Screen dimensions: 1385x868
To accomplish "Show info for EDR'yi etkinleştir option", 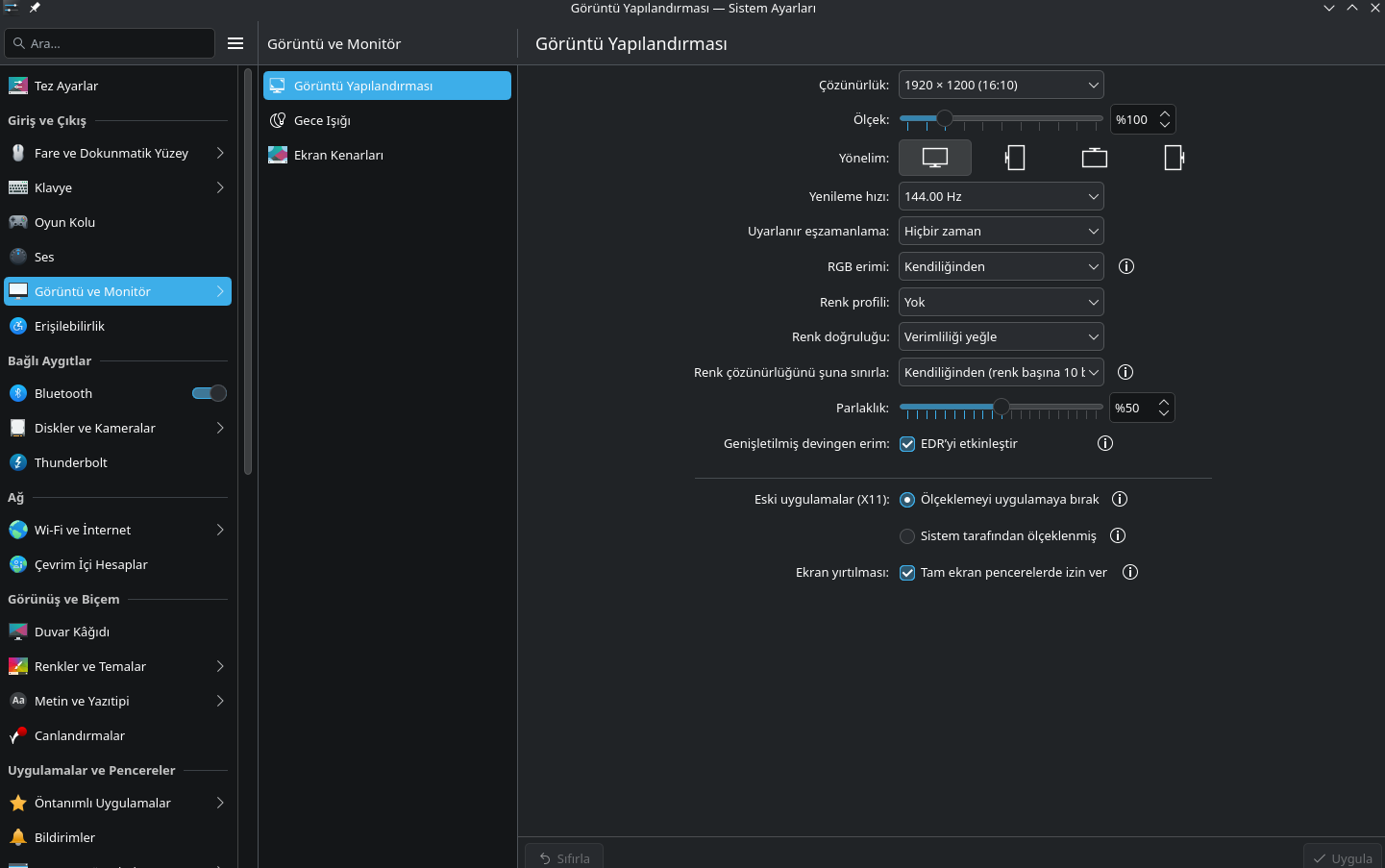I will pyautogui.click(x=1105, y=443).
